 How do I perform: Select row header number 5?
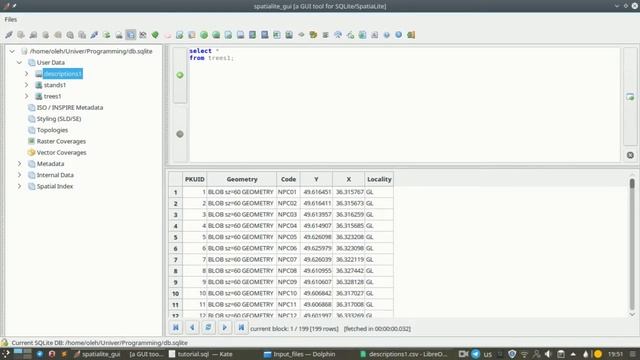(x=176, y=237)
